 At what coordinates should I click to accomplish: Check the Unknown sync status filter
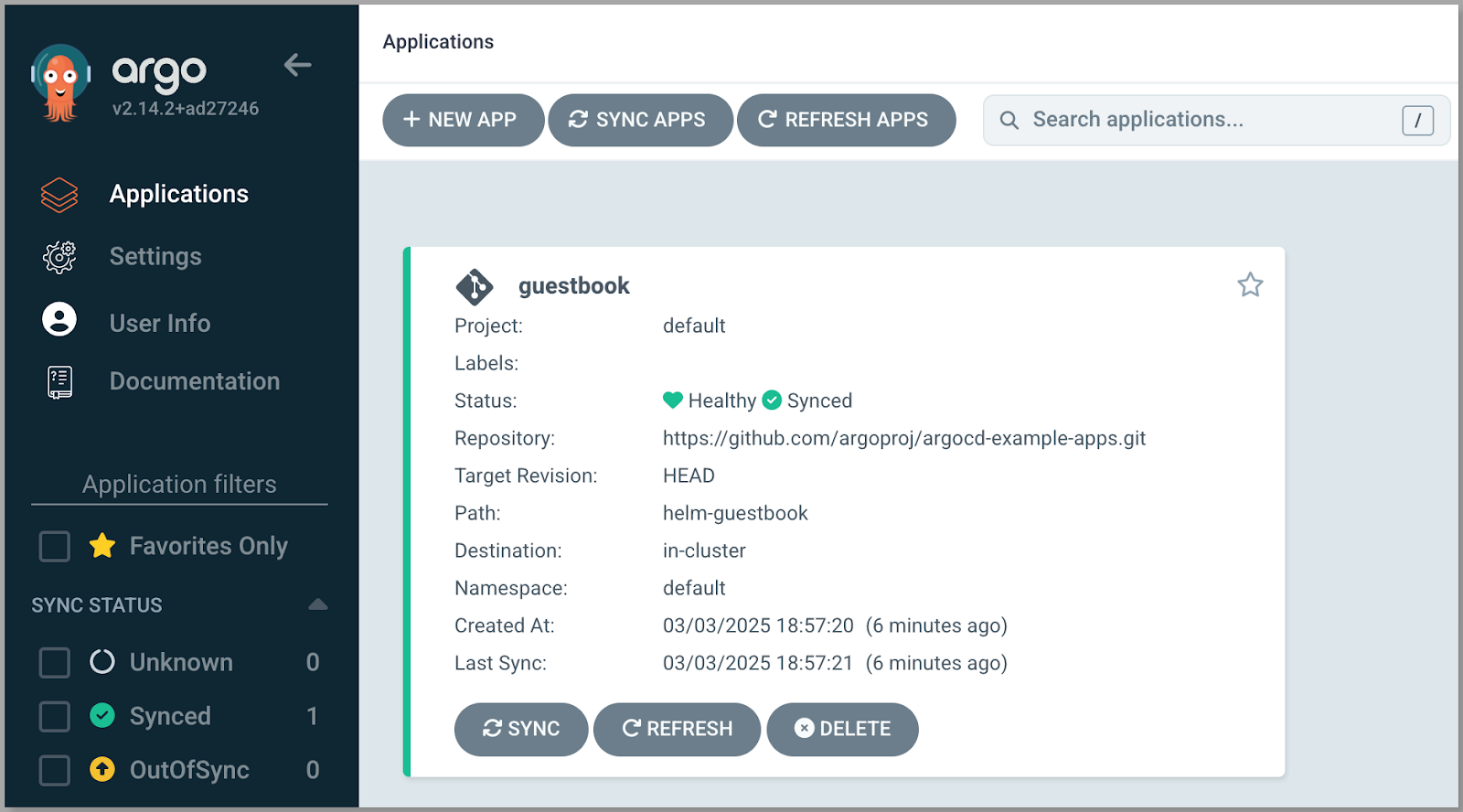tap(55, 662)
